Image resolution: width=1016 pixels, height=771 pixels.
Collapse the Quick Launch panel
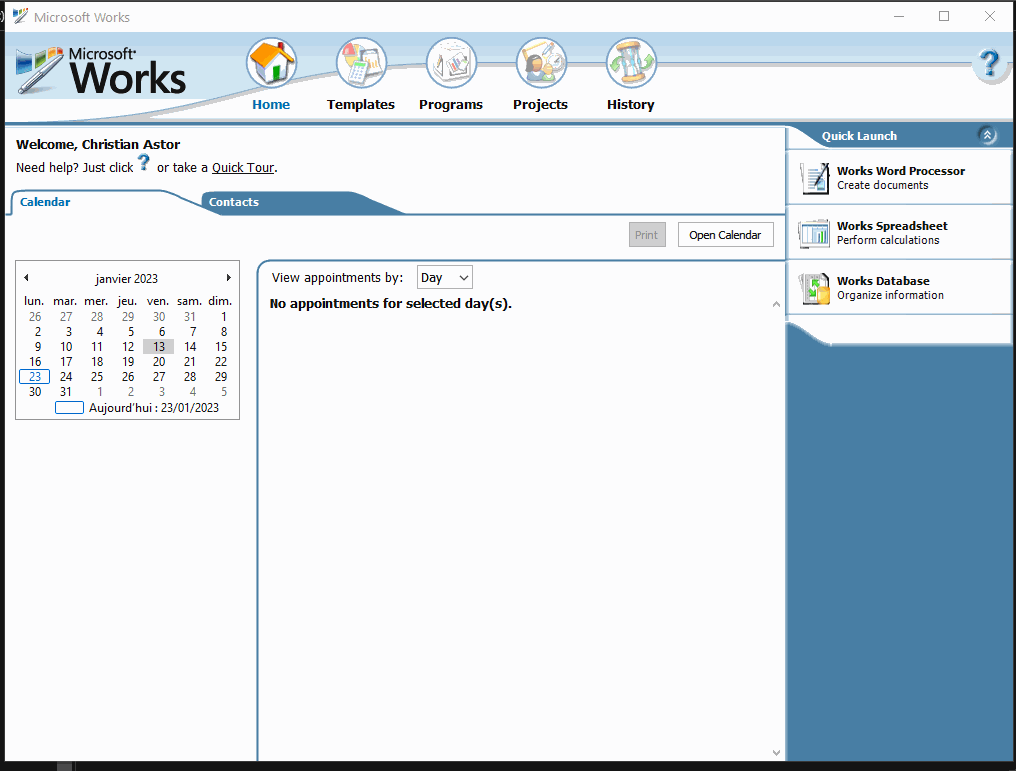point(987,135)
